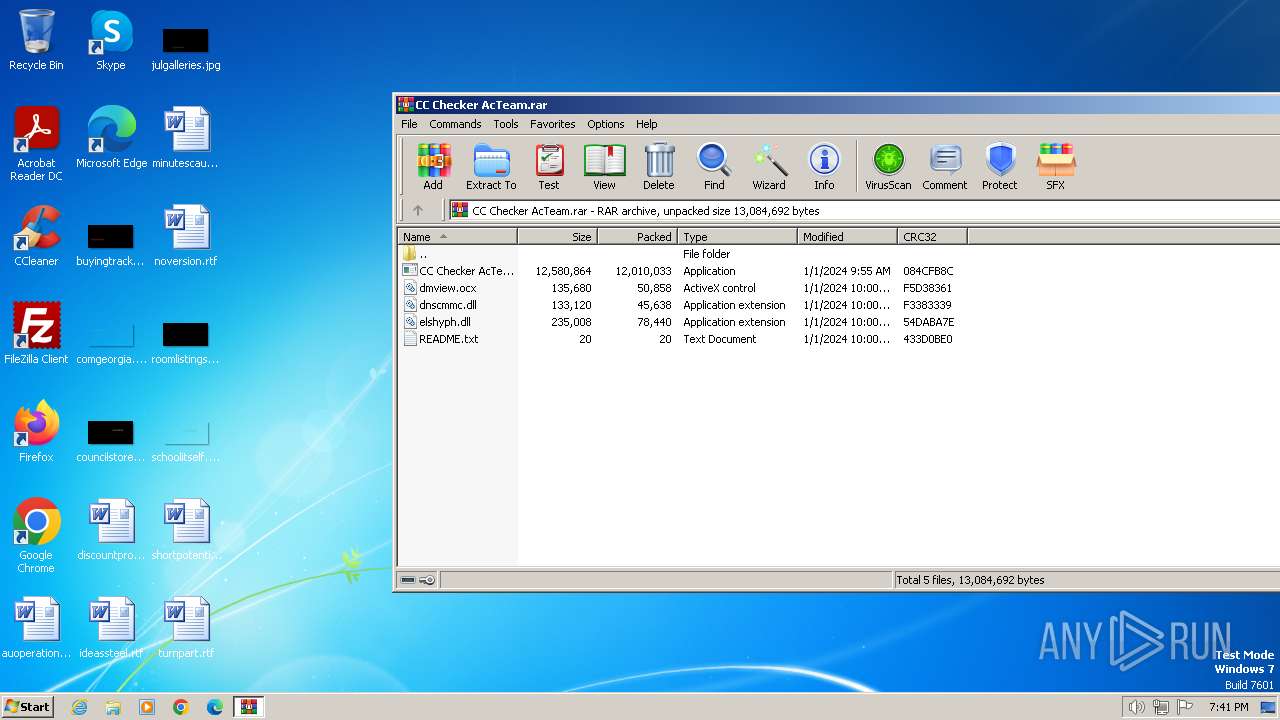Image resolution: width=1280 pixels, height=720 pixels.
Task: Open Windows Explorer from the taskbar
Action: click(x=113, y=707)
